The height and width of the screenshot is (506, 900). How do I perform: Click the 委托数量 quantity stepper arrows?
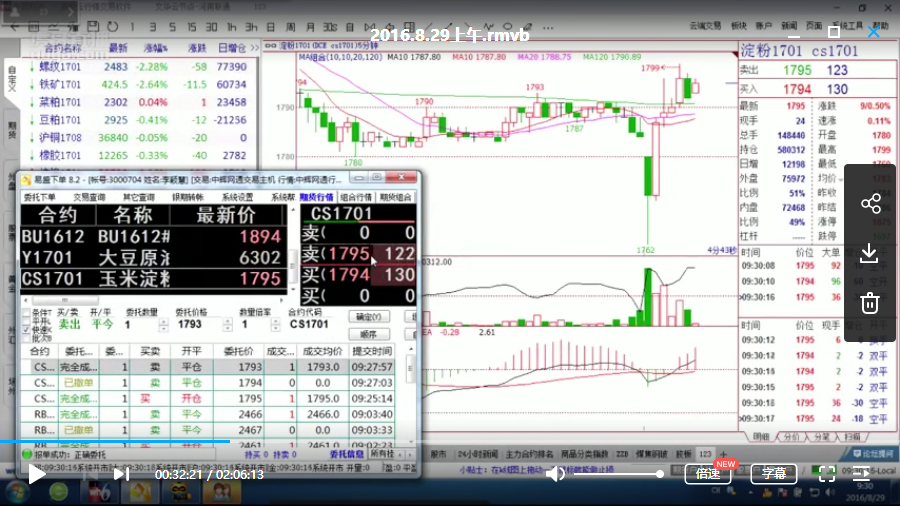[x=164, y=325]
